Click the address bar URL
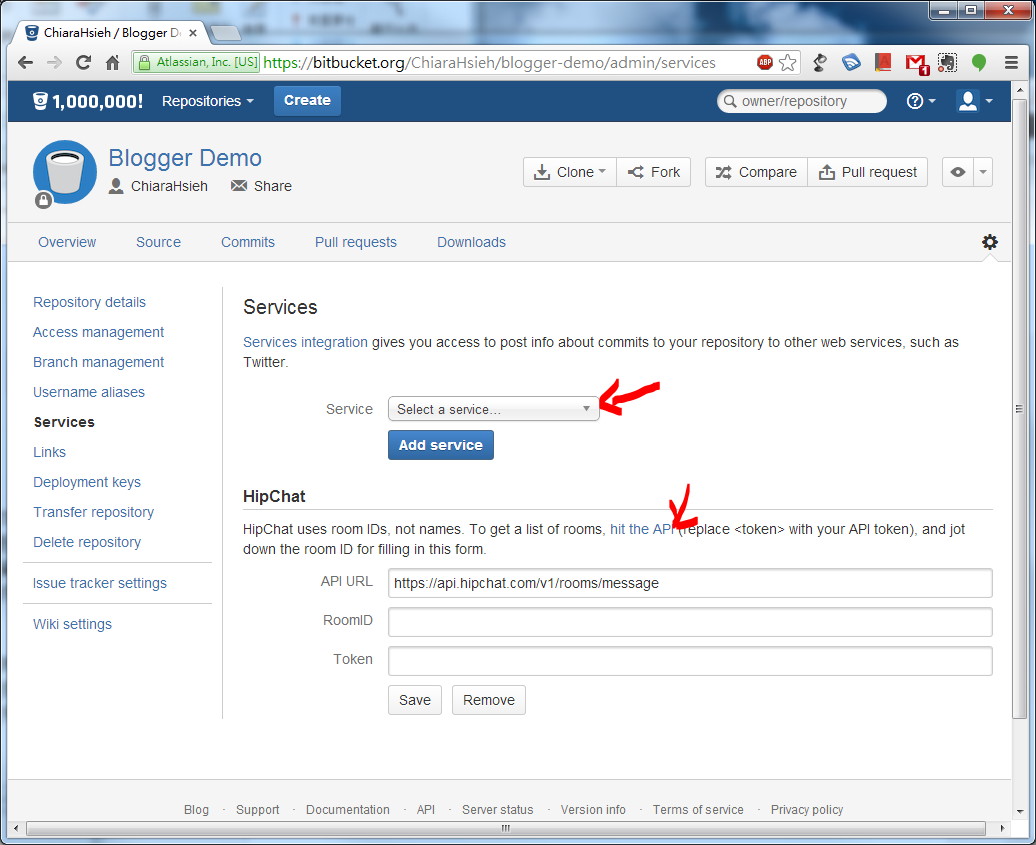 tap(489, 63)
